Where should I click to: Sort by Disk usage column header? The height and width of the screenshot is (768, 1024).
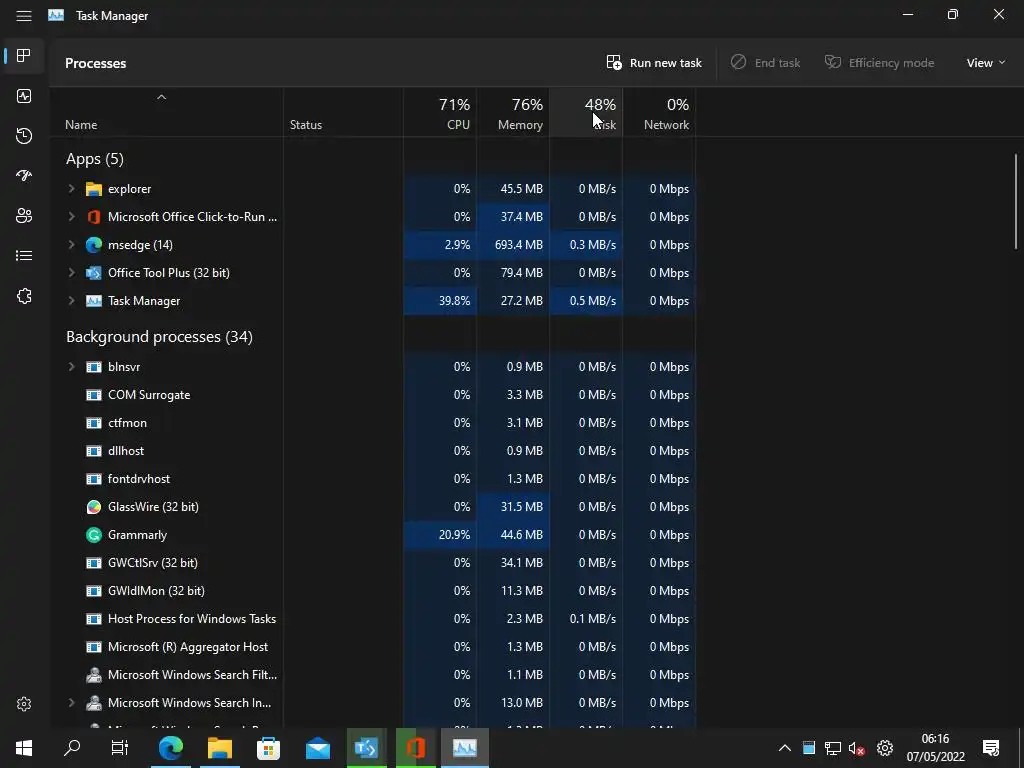pos(586,113)
